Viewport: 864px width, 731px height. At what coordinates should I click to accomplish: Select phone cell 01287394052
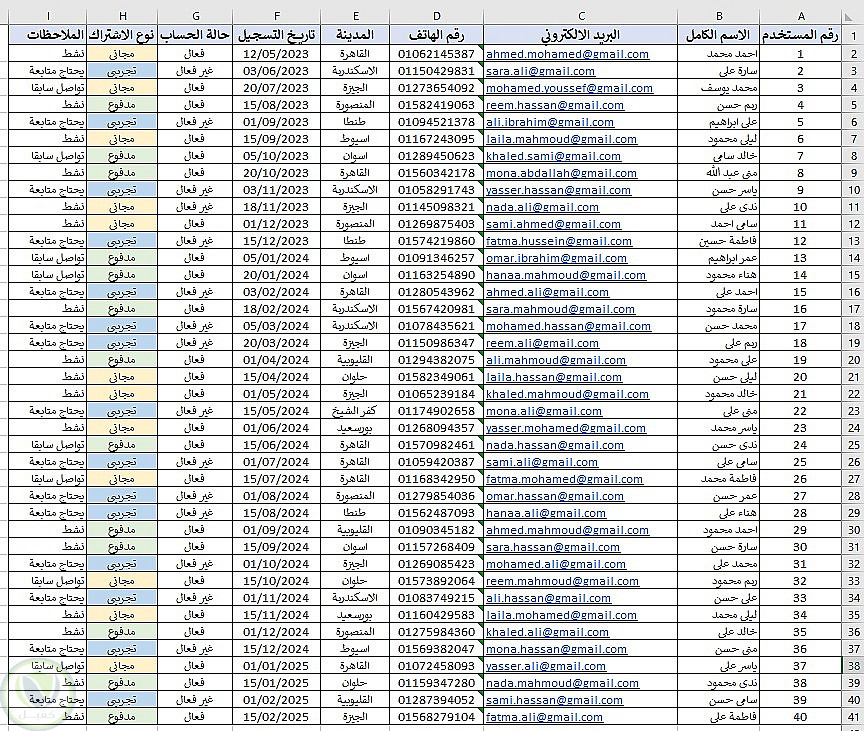(x=436, y=700)
